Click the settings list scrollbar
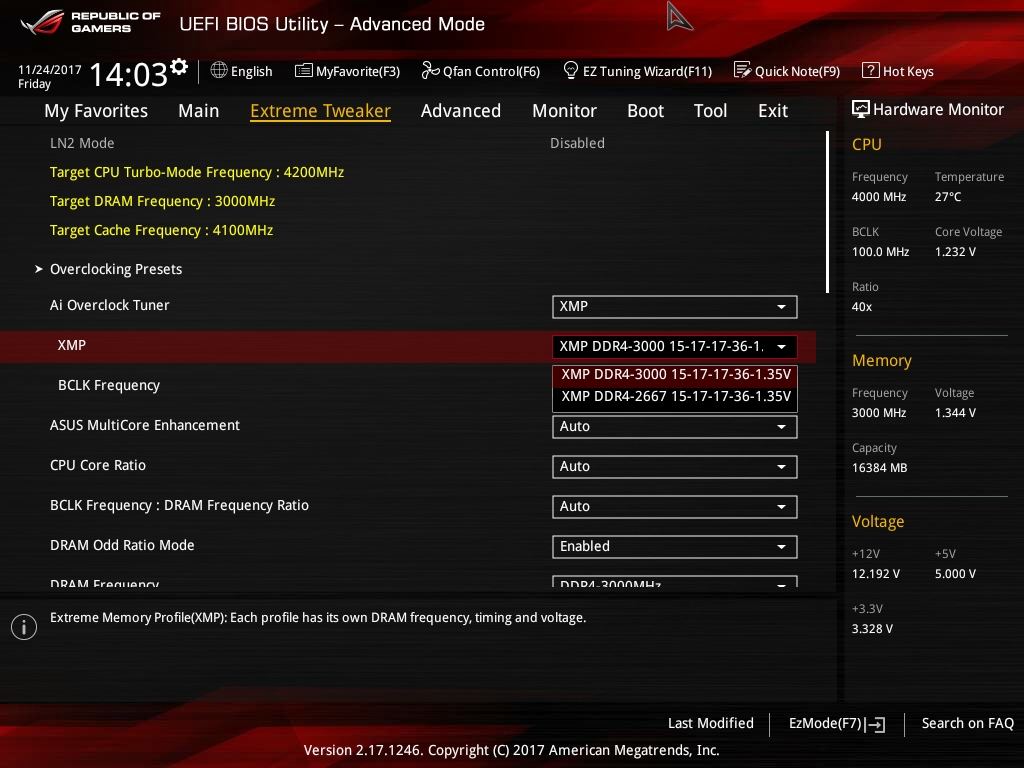1024x768 pixels. [x=827, y=212]
